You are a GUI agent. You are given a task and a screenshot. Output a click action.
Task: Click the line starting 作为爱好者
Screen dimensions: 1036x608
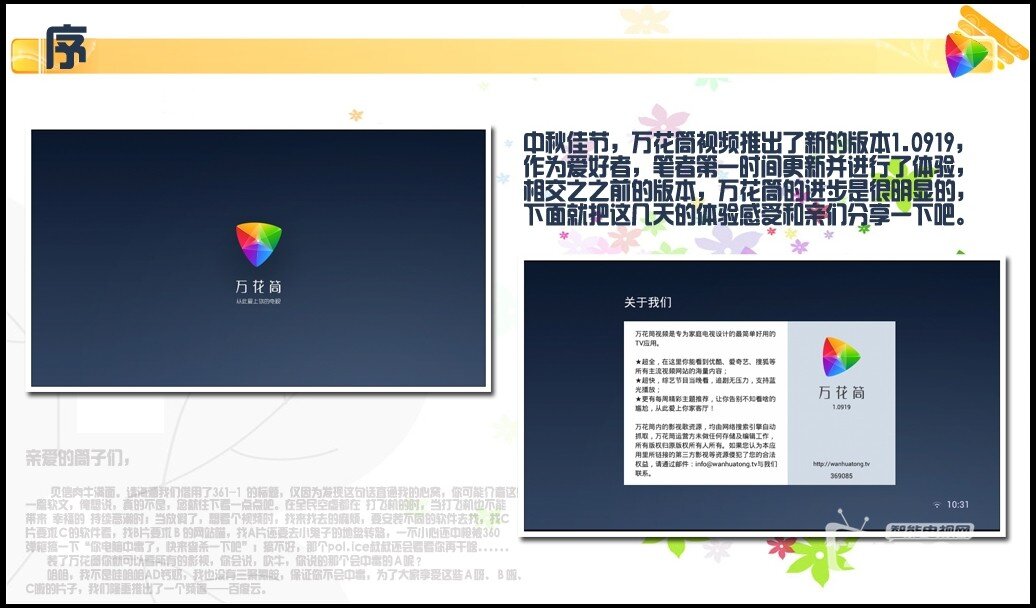tap(745, 167)
